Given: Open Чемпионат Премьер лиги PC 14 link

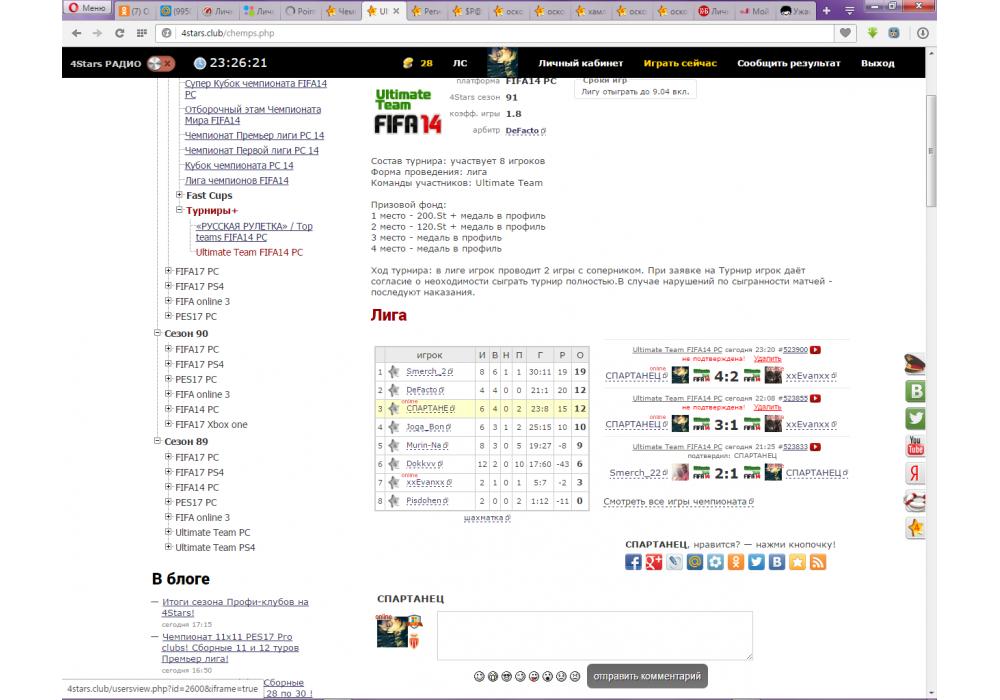Looking at the screenshot, I should [x=254, y=135].
